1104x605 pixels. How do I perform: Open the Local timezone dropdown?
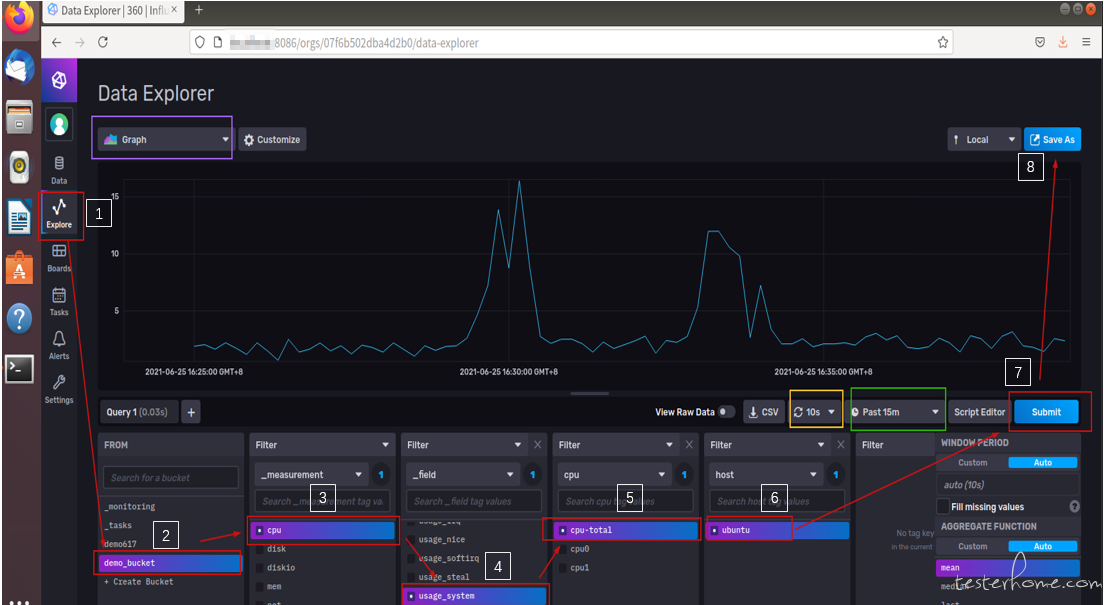pos(984,139)
